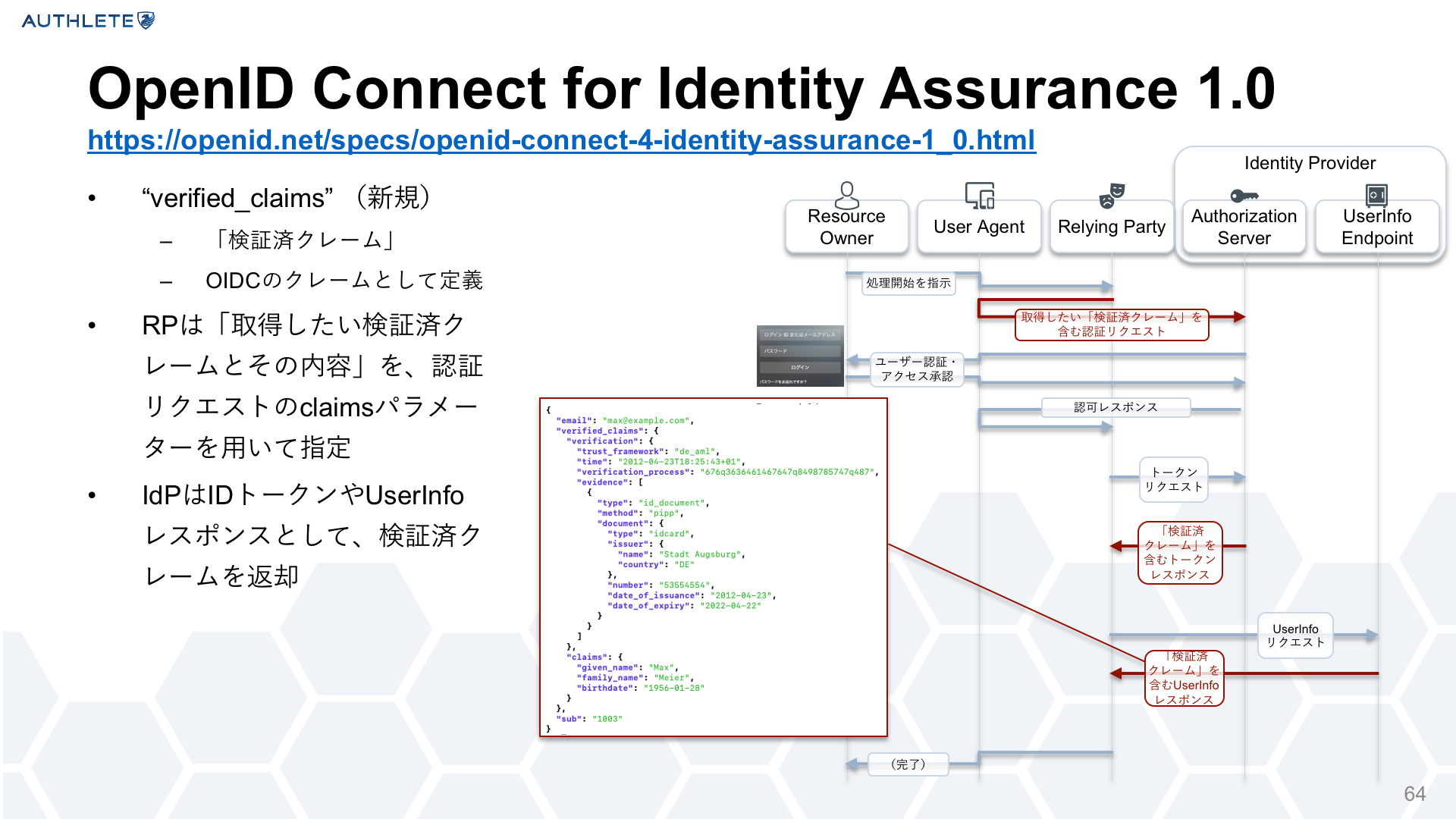Viewport: 1456px width, 819px height.
Task: Click the UserInfo Endpoint safe icon
Action: coord(1376,195)
